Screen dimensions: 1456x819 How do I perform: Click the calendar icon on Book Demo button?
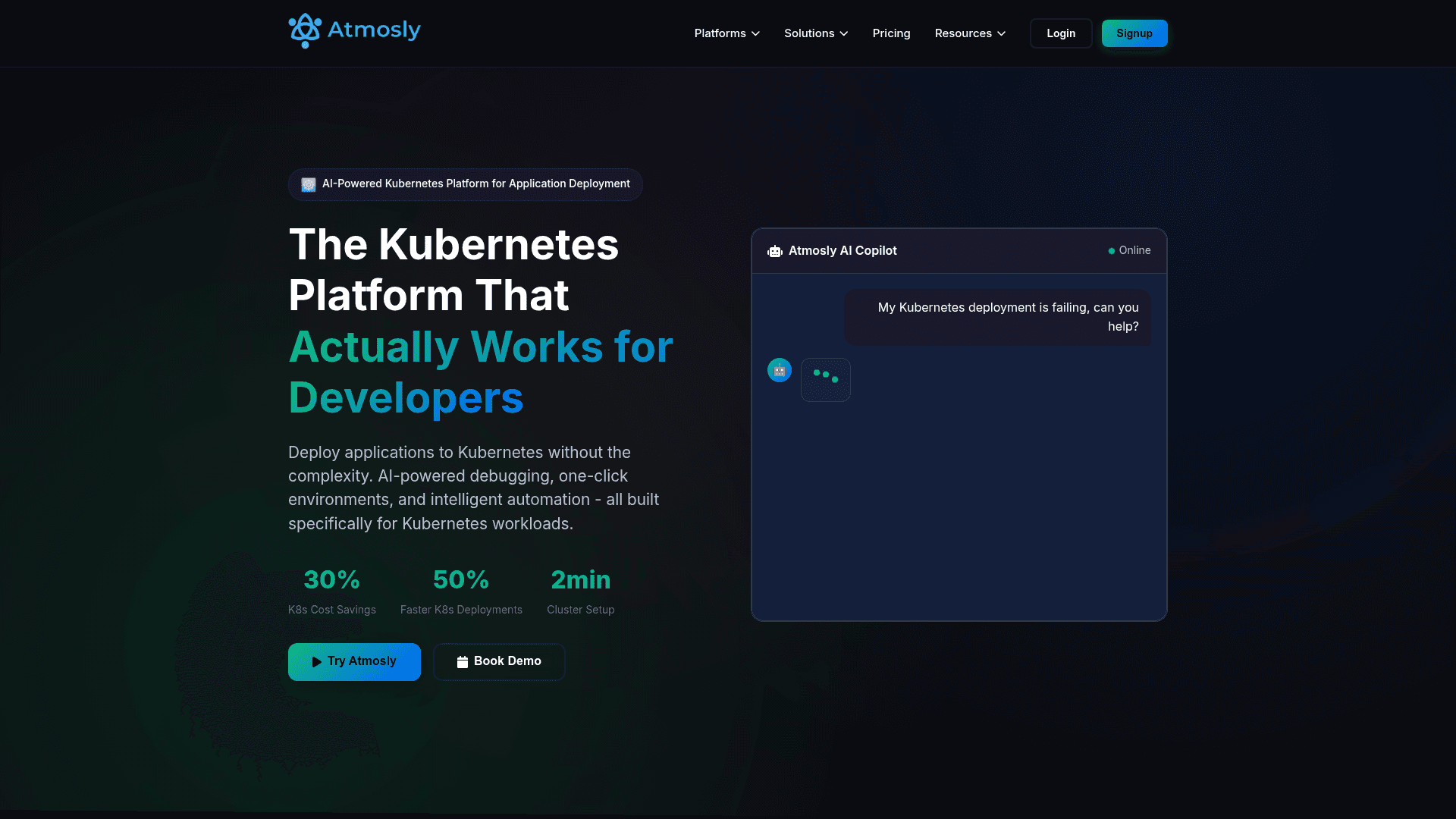click(462, 661)
